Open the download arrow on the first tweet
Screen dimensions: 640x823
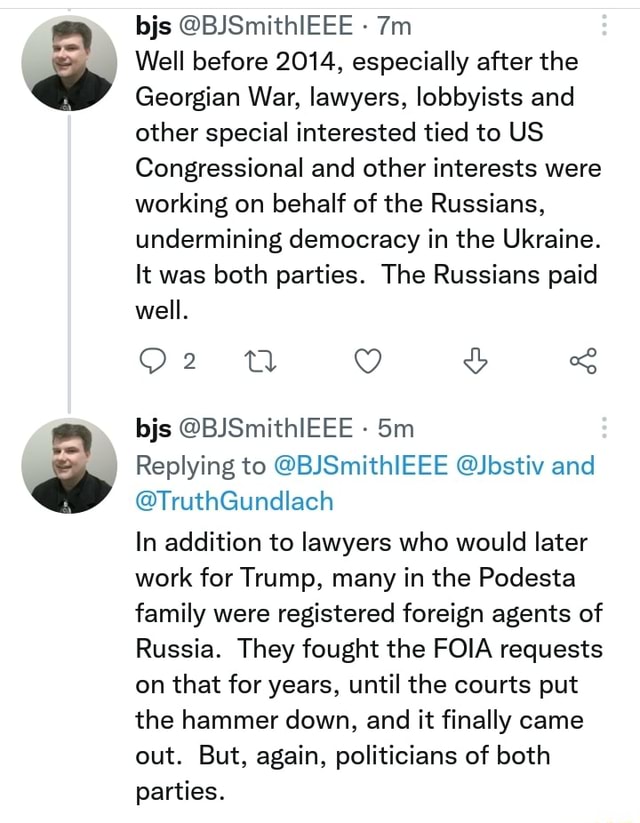[475, 362]
